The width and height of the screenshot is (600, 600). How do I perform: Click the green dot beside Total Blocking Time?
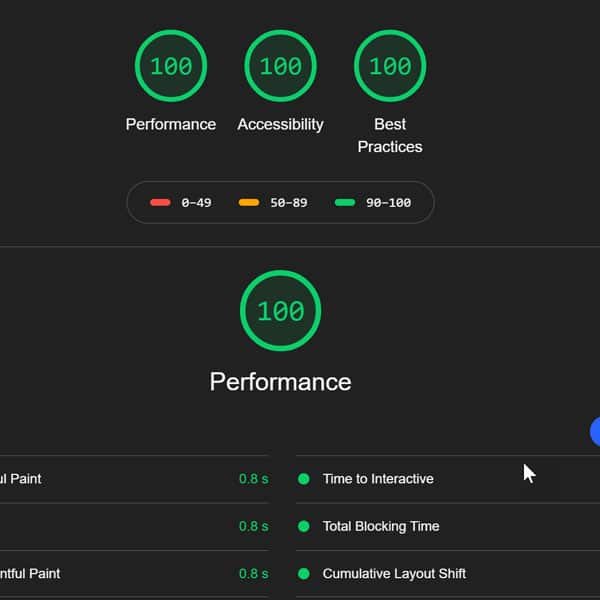click(304, 526)
